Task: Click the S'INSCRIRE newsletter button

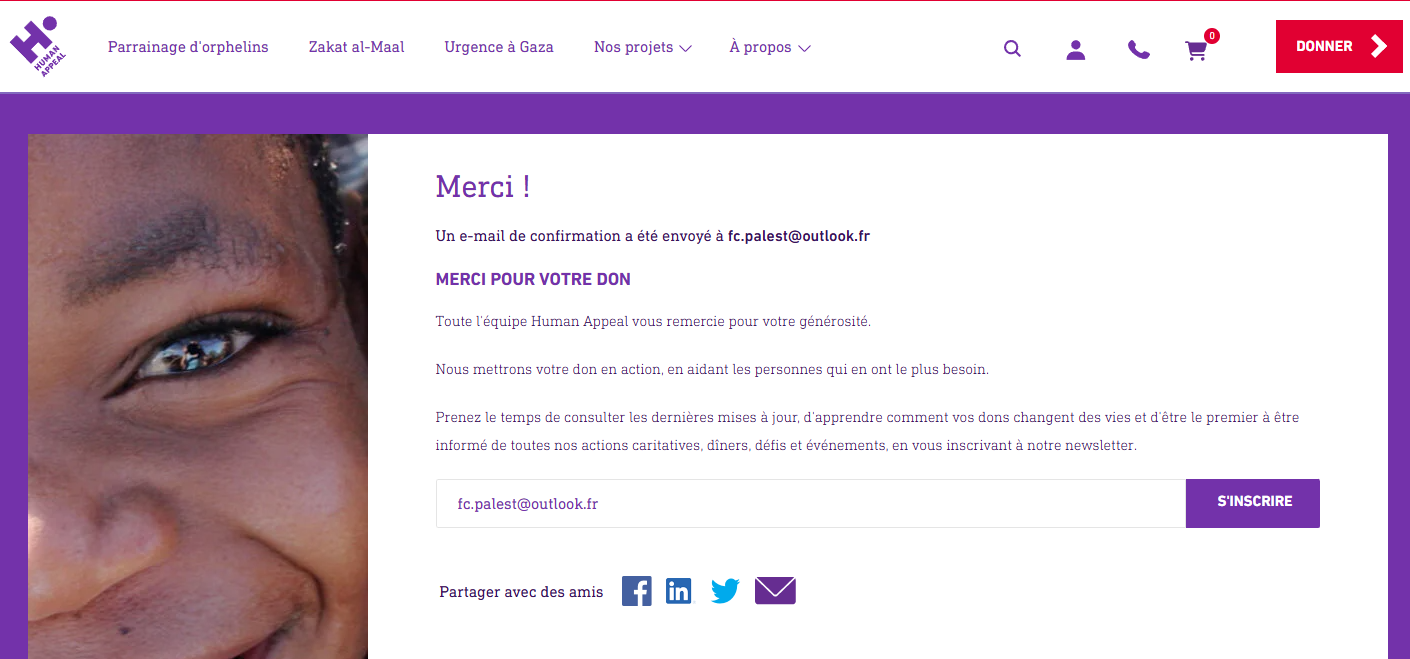Action: point(1253,503)
